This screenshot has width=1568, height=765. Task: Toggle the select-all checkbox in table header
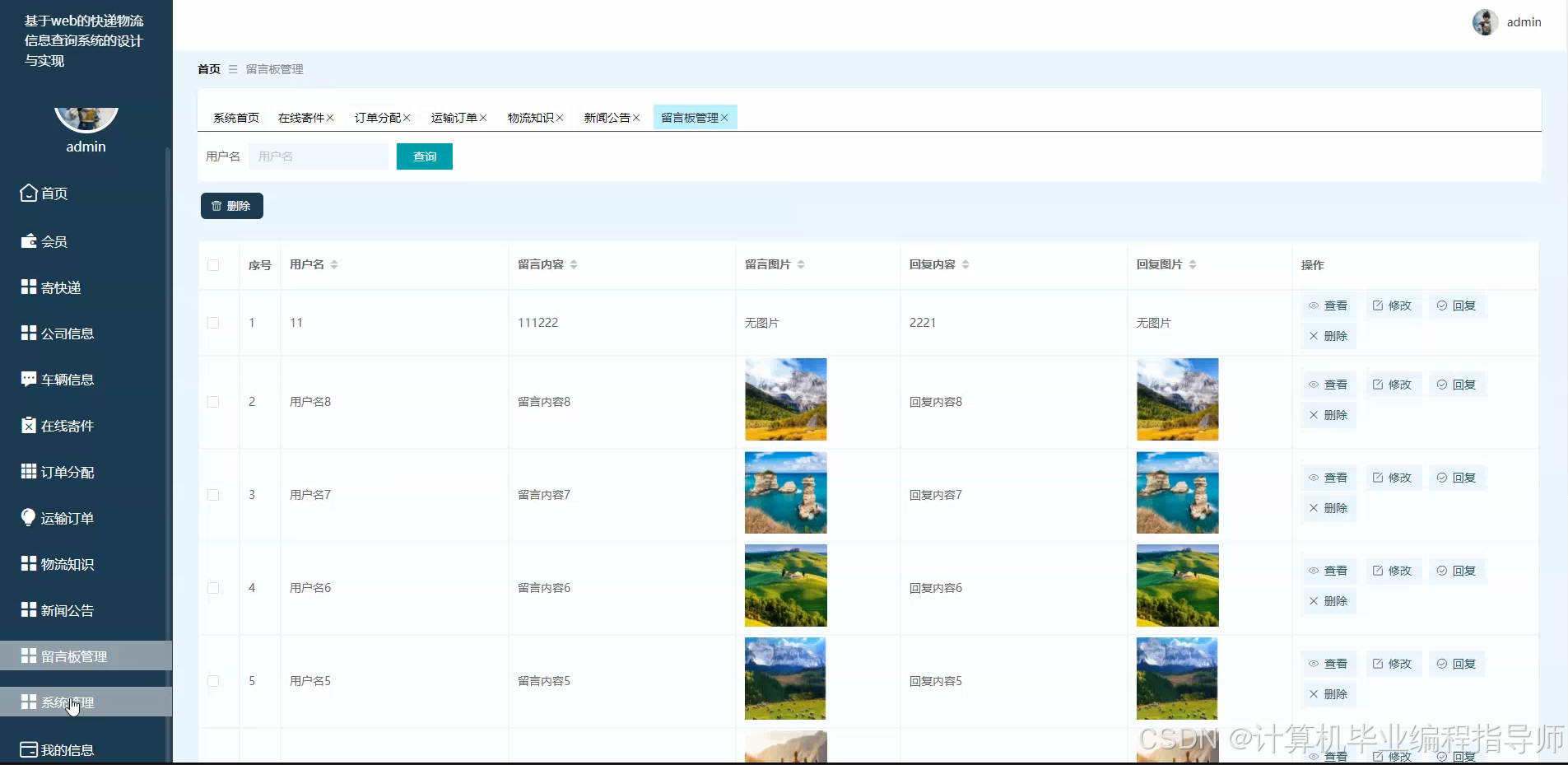point(212,264)
